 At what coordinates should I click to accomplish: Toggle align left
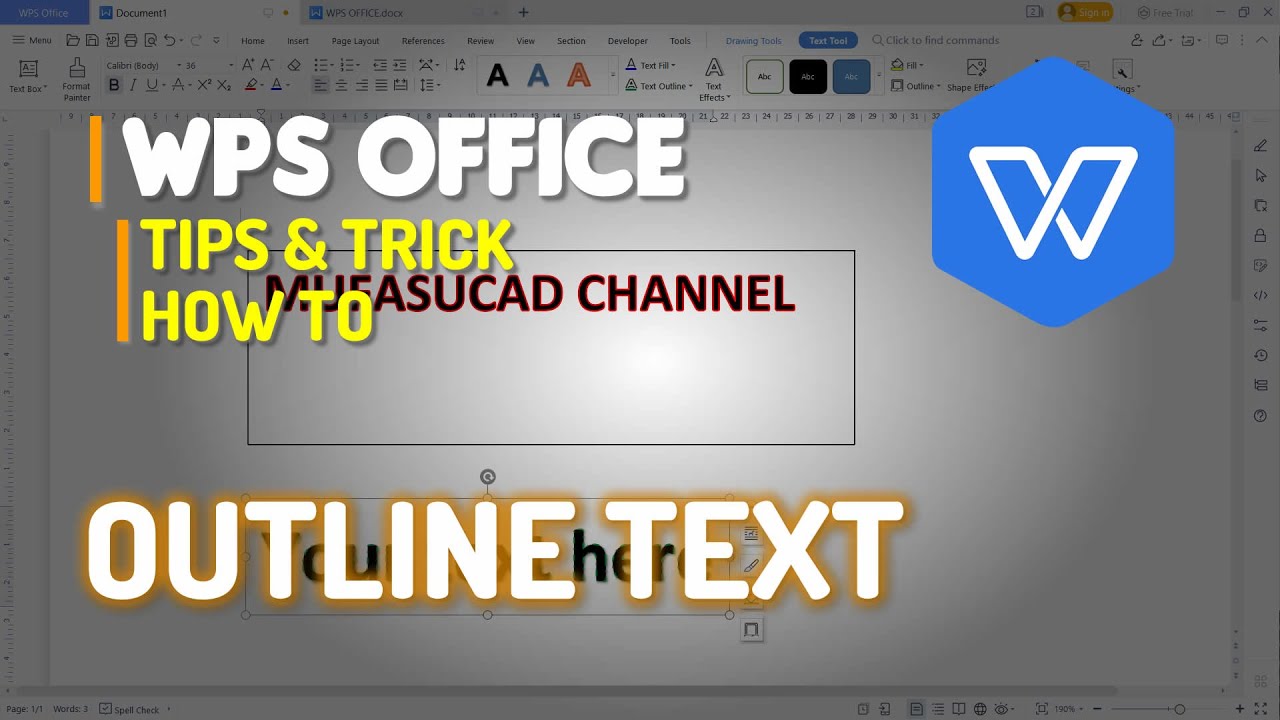(x=321, y=85)
